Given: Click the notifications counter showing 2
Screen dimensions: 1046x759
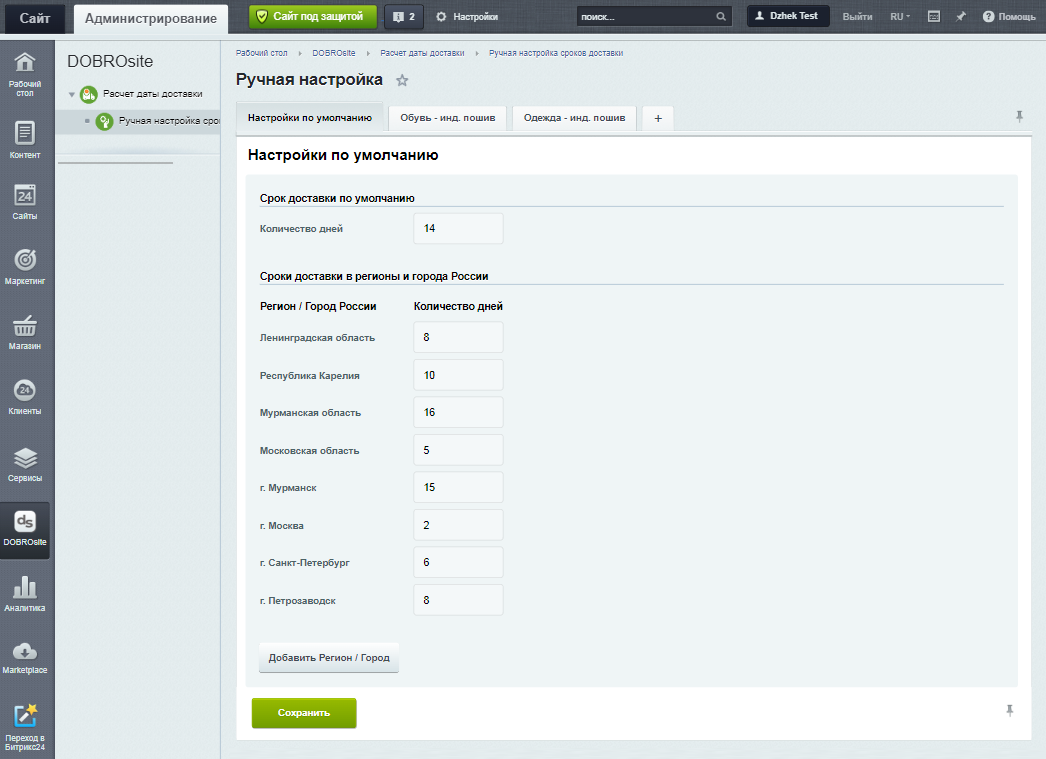Looking at the screenshot, I should click(404, 17).
